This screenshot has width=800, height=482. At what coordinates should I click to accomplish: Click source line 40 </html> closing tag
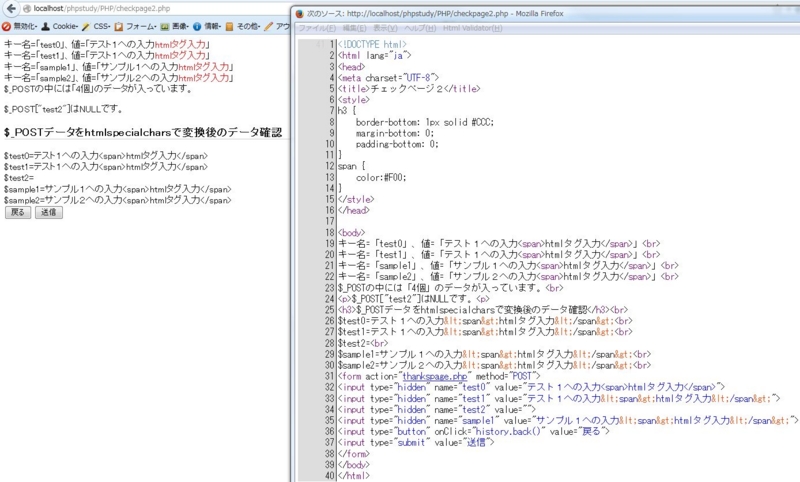click(x=354, y=476)
